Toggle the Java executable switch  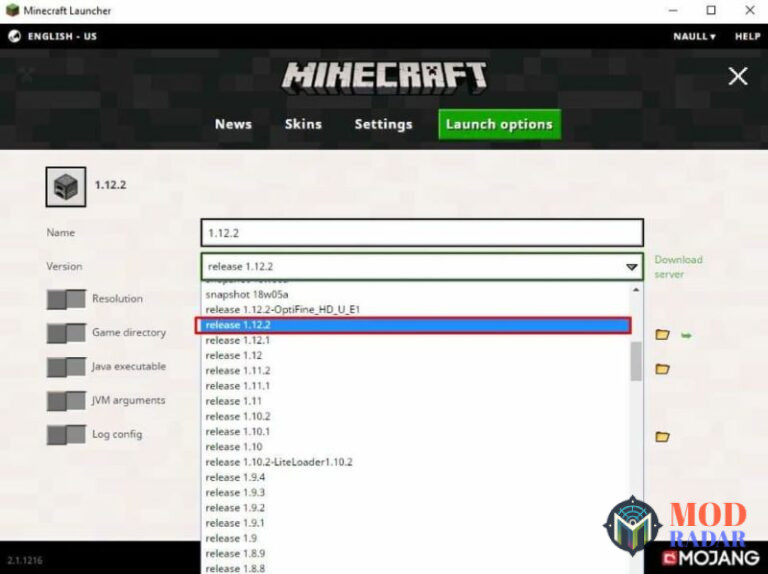coord(66,367)
